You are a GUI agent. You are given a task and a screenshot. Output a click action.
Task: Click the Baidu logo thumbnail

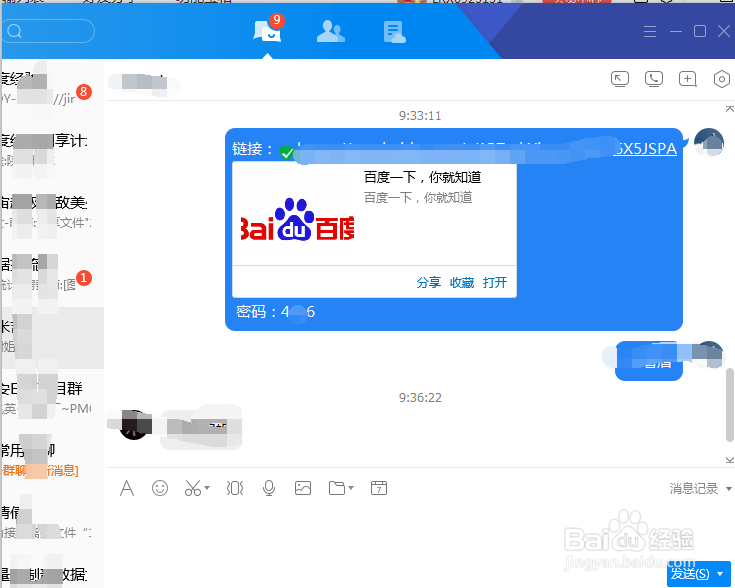[x=298, y=219]
